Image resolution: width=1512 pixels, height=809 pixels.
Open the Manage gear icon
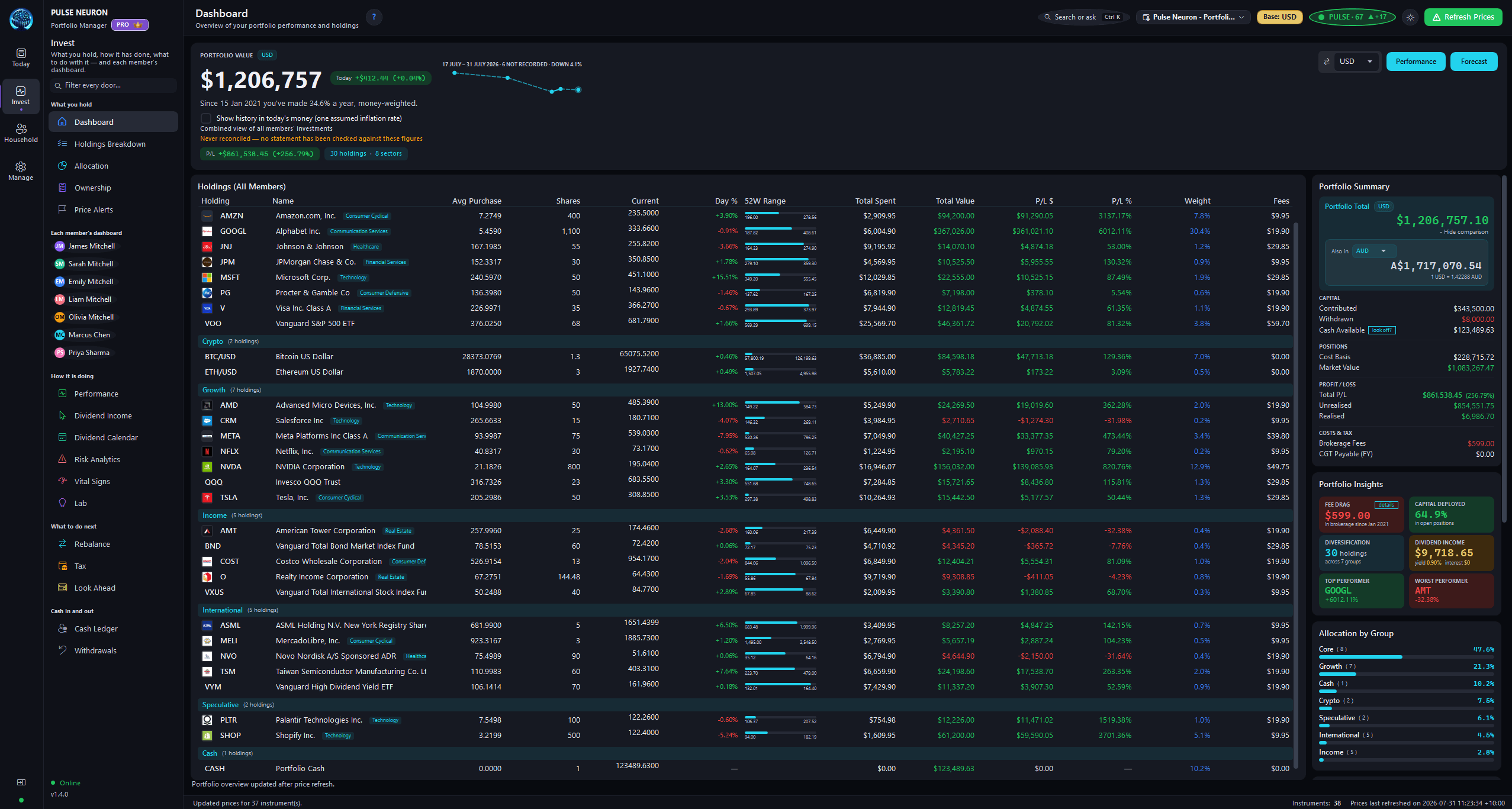click(21, 167)
